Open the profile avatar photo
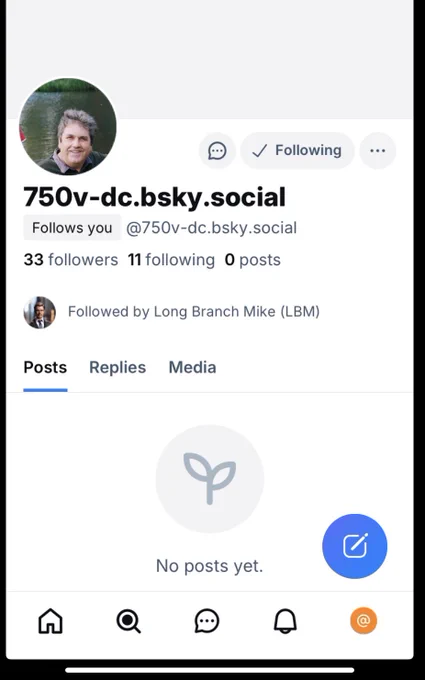The image size is (425, 680). coord(68,127)
